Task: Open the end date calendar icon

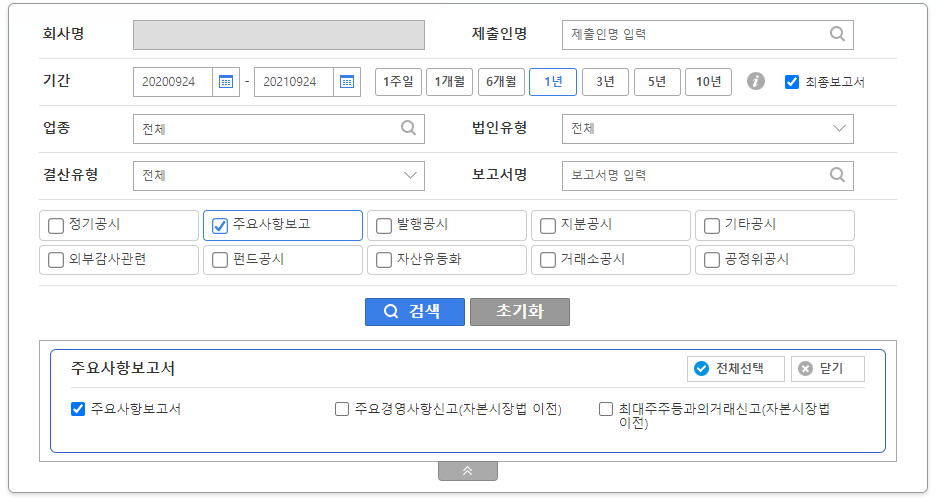Action: click(x=347, y=82)
